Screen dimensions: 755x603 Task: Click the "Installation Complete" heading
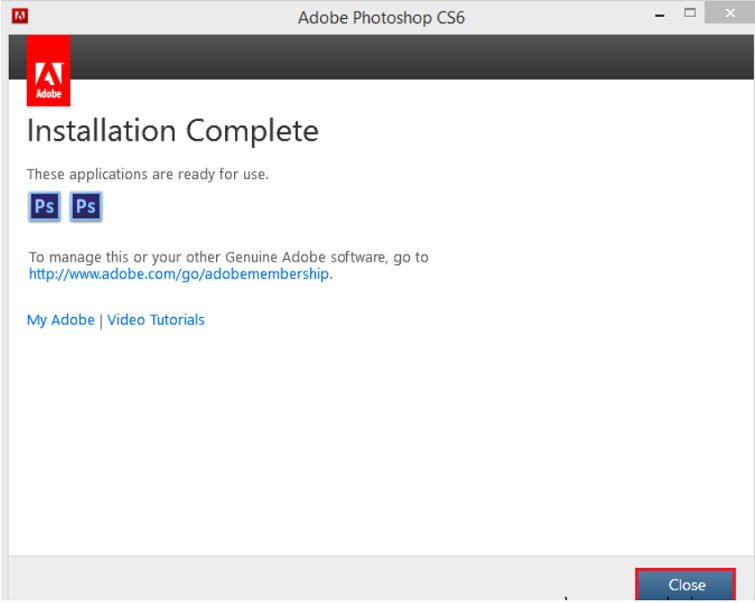[172, 131]
